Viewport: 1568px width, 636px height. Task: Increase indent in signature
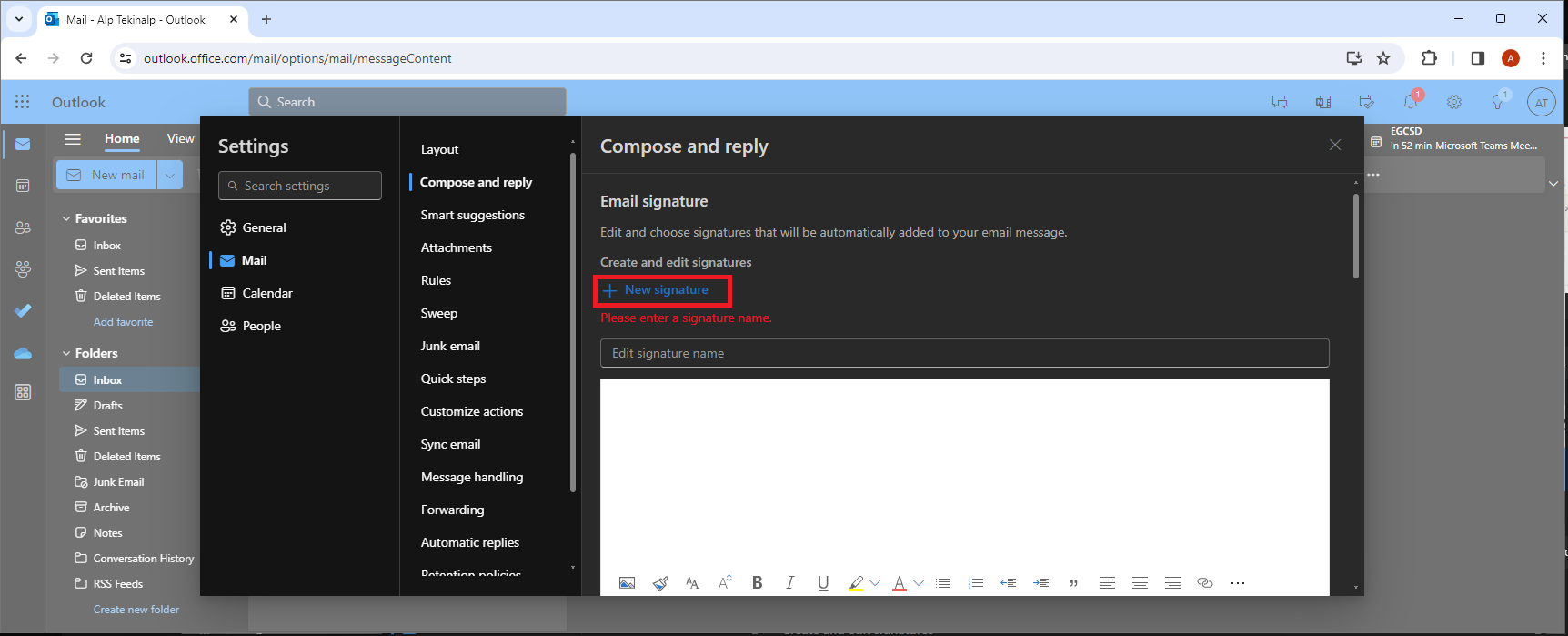click(1041, 583)
